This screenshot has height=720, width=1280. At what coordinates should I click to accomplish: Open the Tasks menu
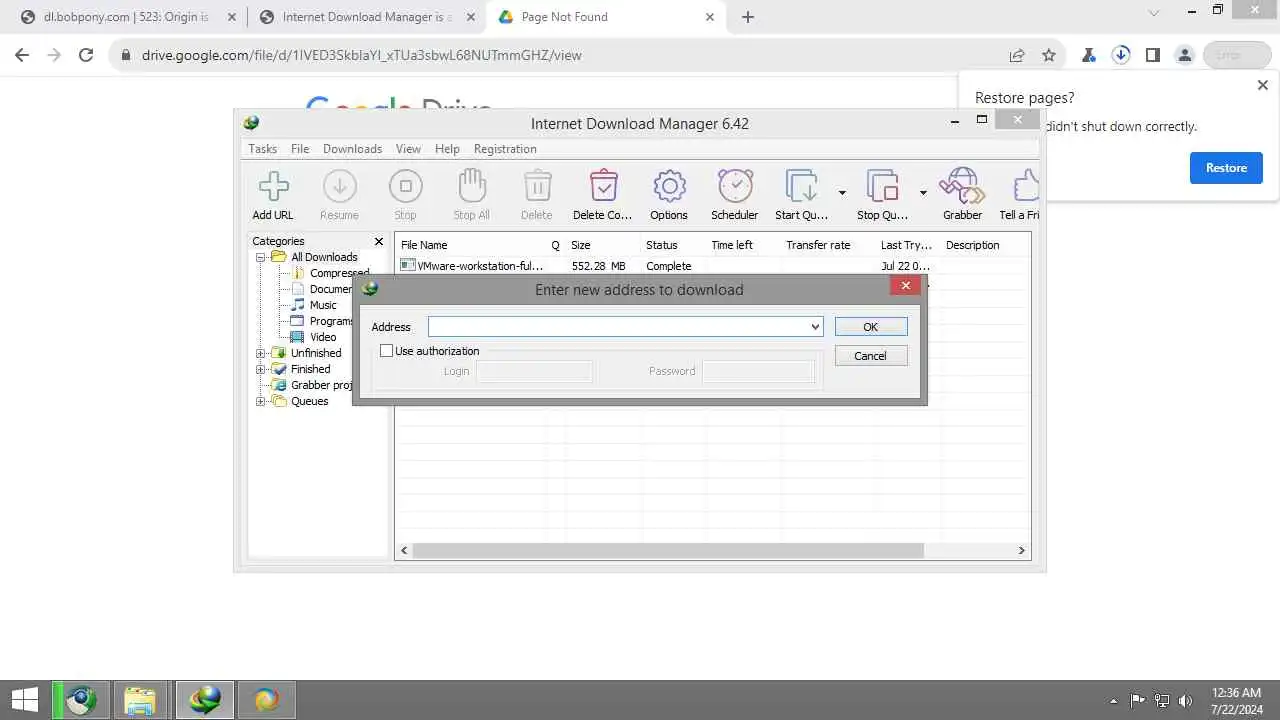pyautogui.click(x=262, y=149)
